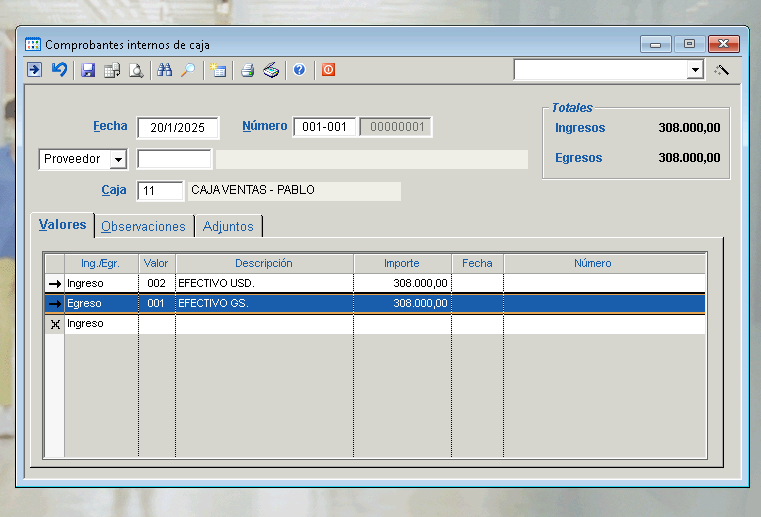Click the magnifying glass find icon
This screenshot has width=761, height=517.
click(188, 70)
